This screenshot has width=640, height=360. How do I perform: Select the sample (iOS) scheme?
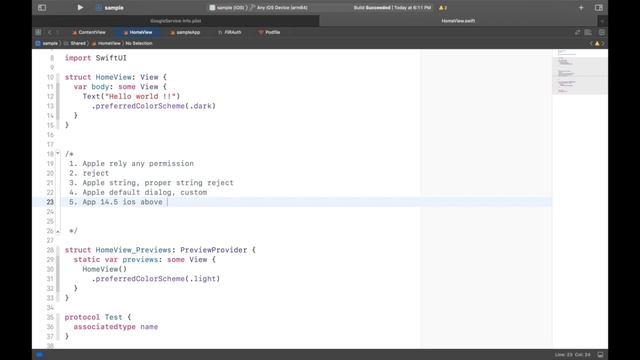click(x=229, y=8)
